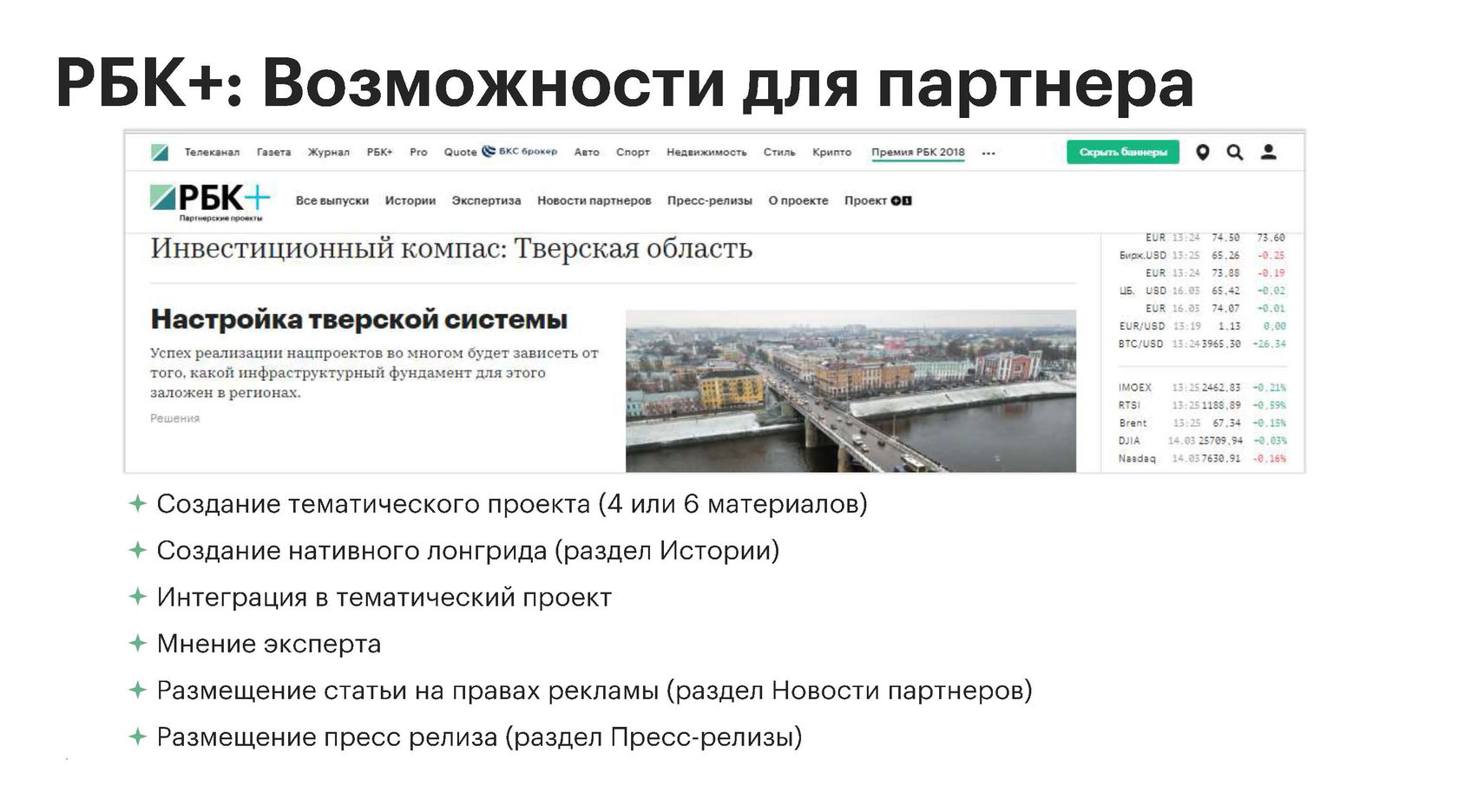Select the ЦБ USD rate row
The width and height of the screenshot is (1458, 812).
click(x=1202, y=291)
